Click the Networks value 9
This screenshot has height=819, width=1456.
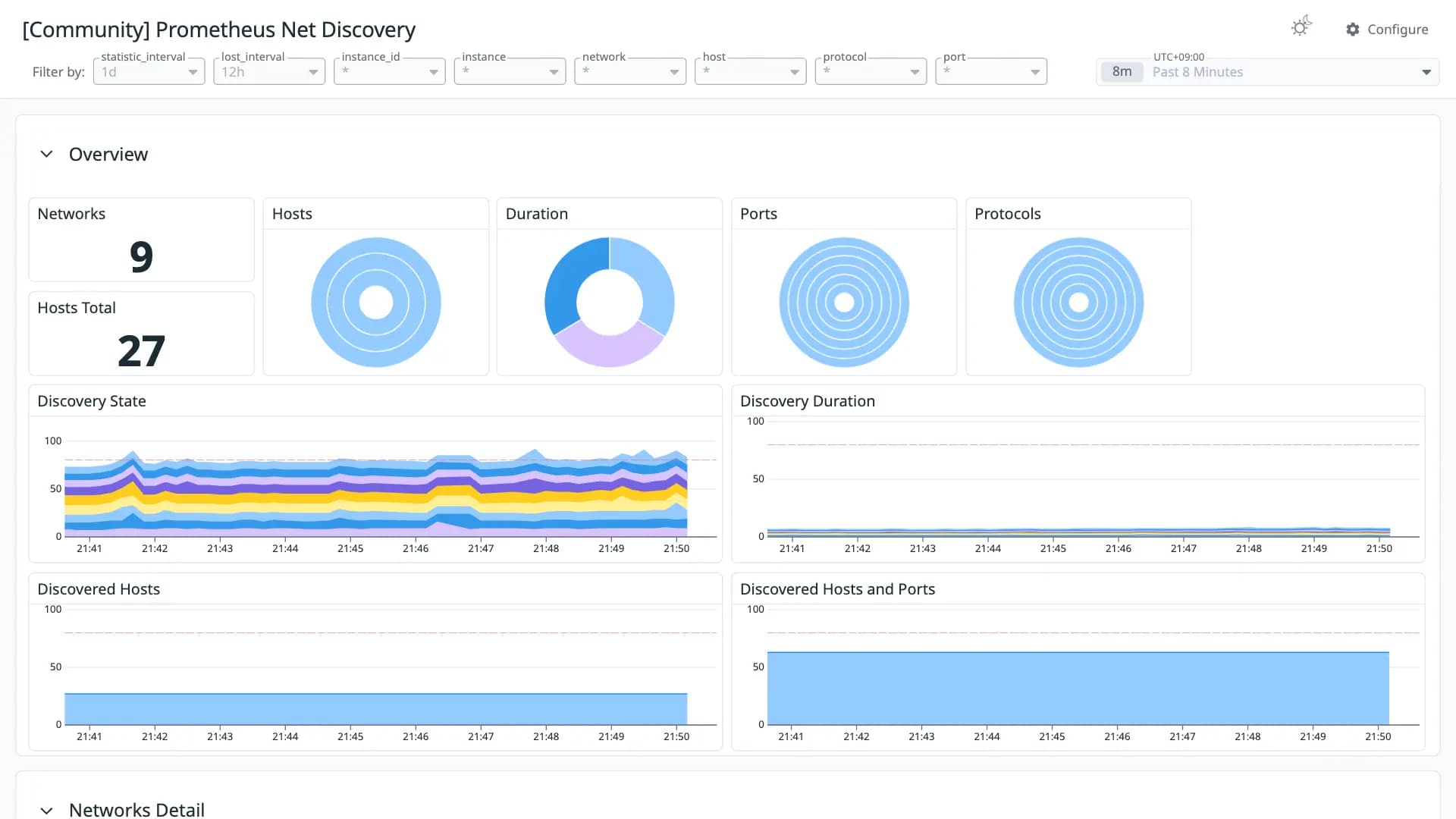pyautogui.click(x=141, y=256)
